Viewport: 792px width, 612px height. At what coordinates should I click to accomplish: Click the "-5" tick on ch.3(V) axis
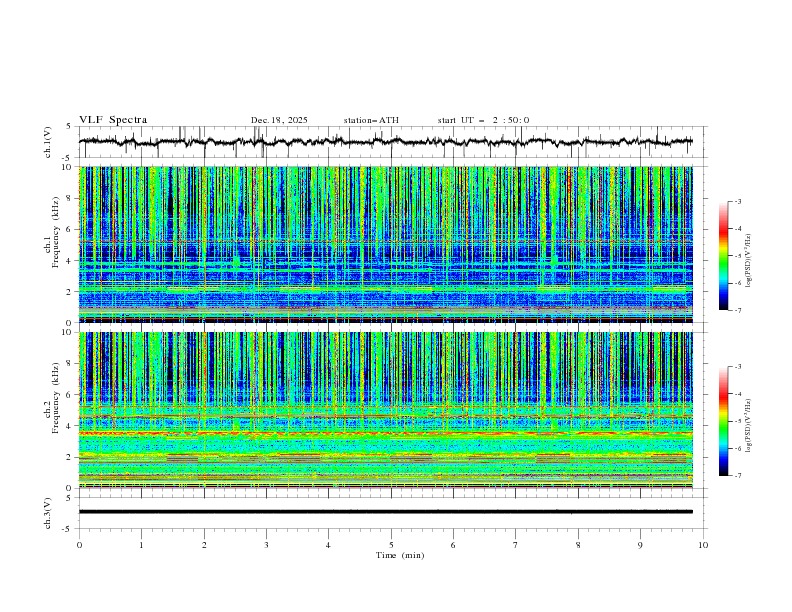pos(68,529)
